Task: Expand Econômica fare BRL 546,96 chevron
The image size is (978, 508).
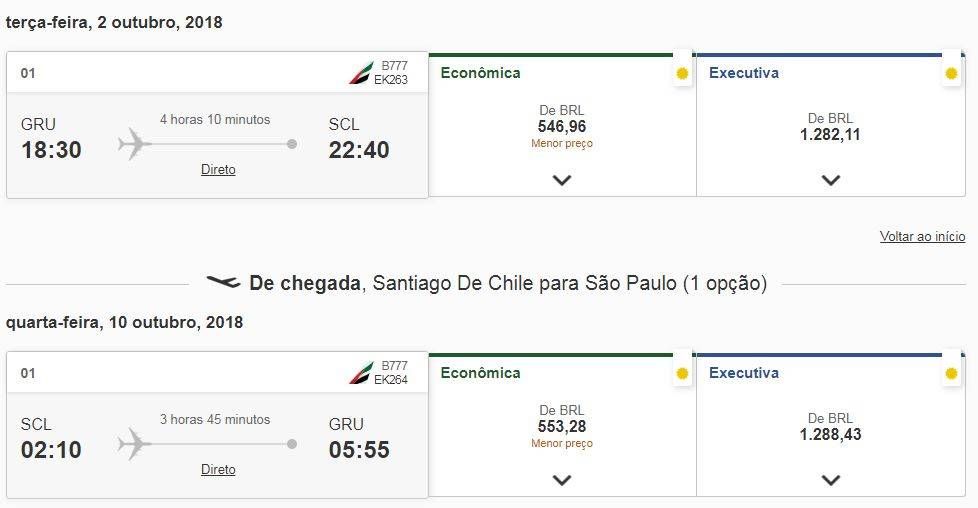Action: [x=562, y=180]
